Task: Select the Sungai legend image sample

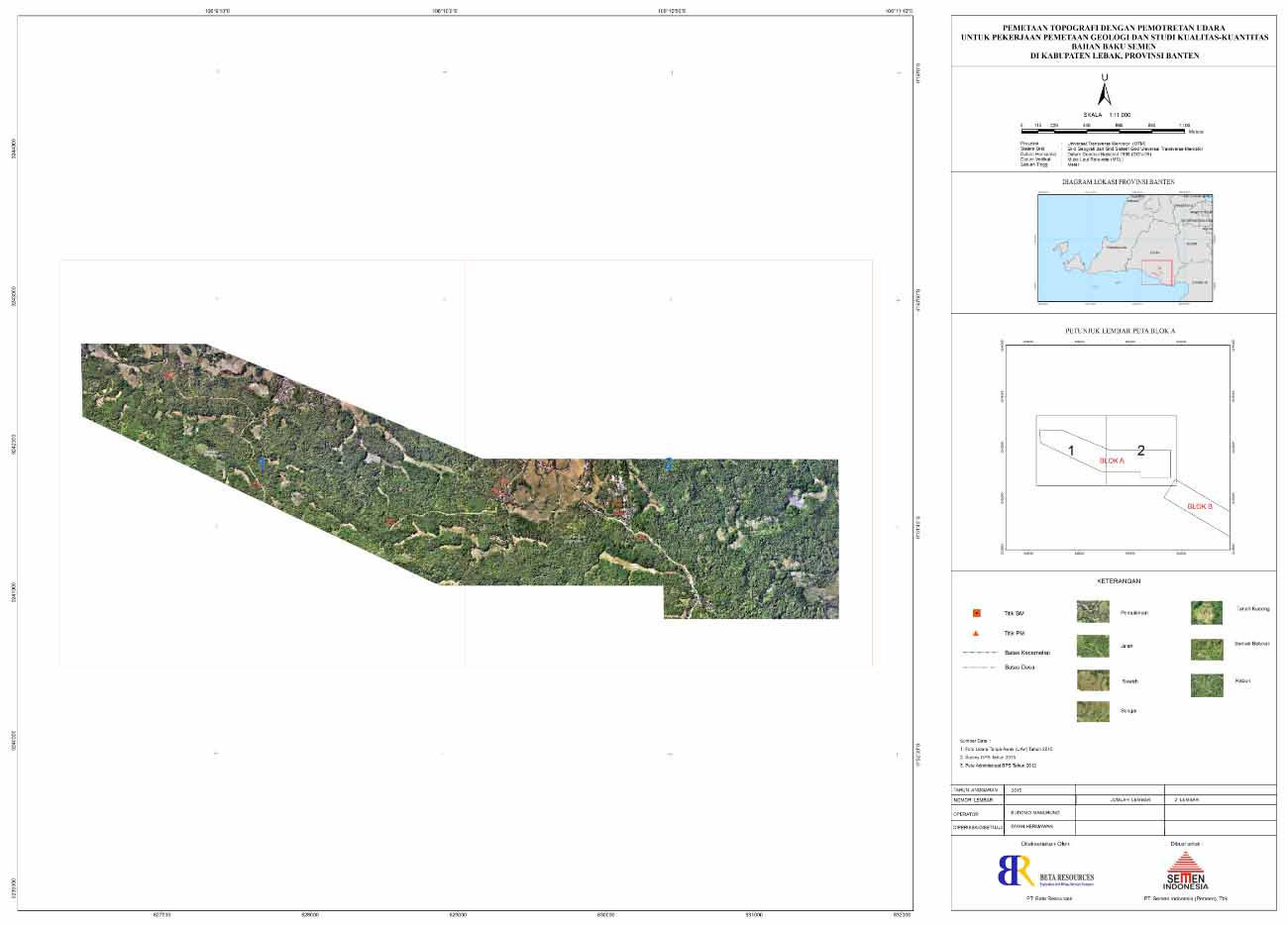Action: pyautogui.click(x=1093, y=711)
